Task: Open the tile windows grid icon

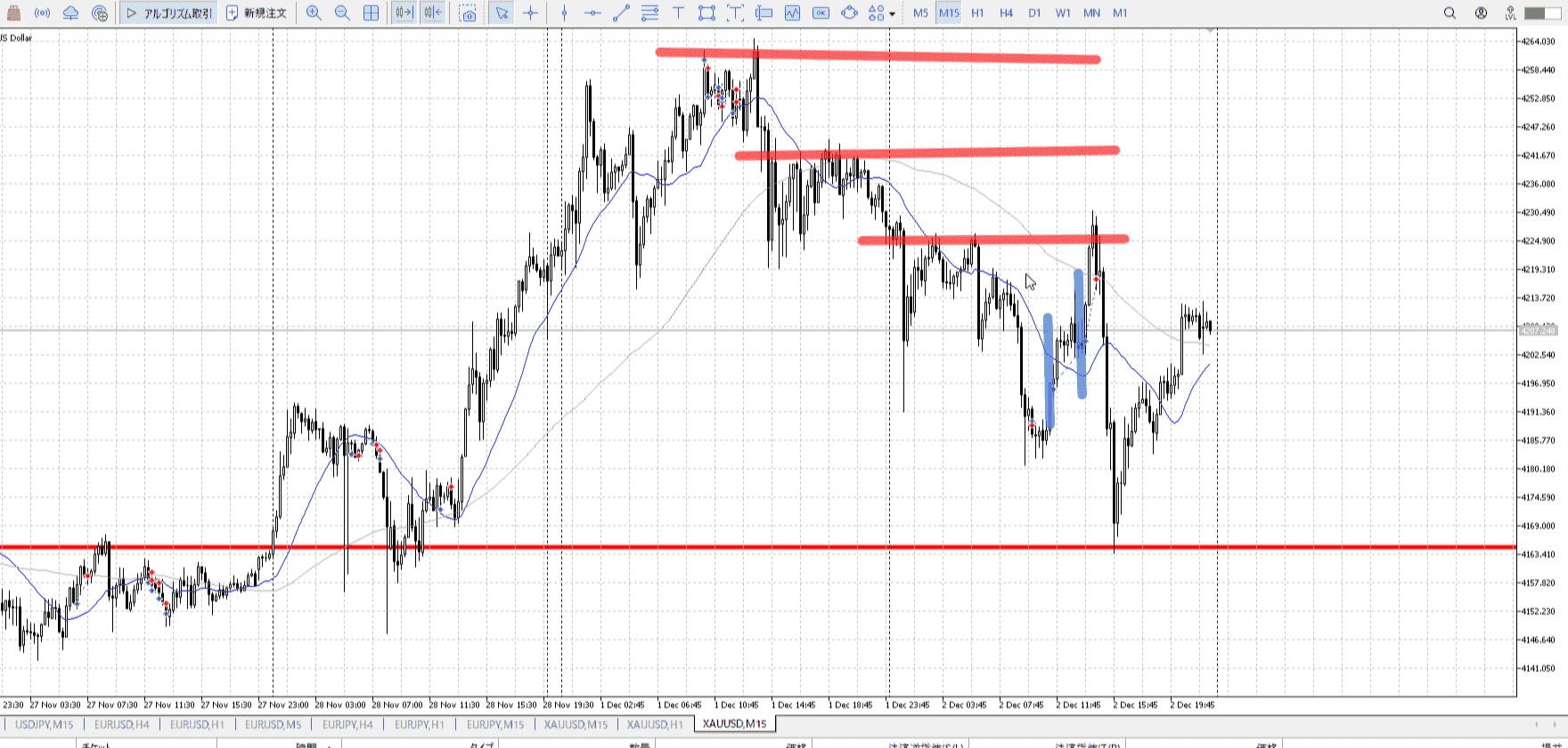Action: (372, 13)
